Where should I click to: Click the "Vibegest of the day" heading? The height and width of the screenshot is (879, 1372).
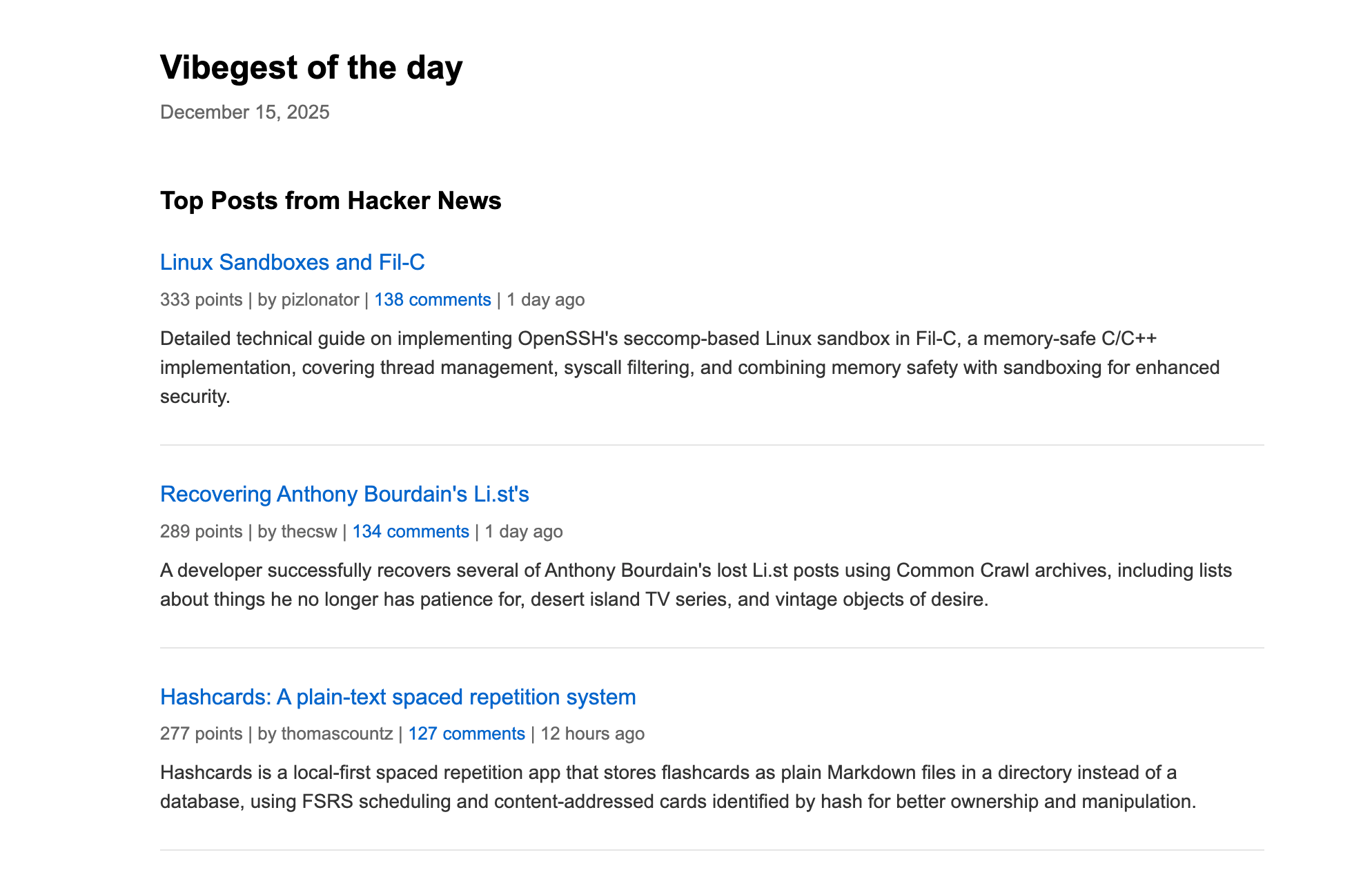point(311,68)
